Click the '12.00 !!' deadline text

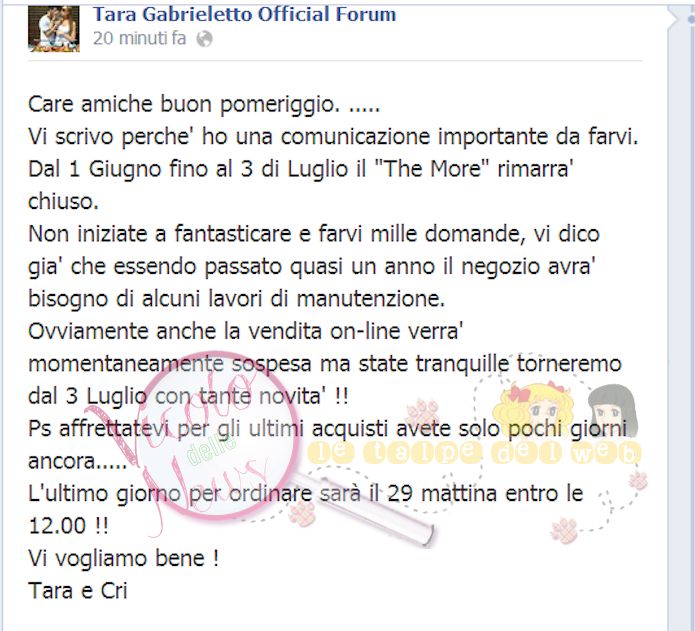tap(68, 526)
